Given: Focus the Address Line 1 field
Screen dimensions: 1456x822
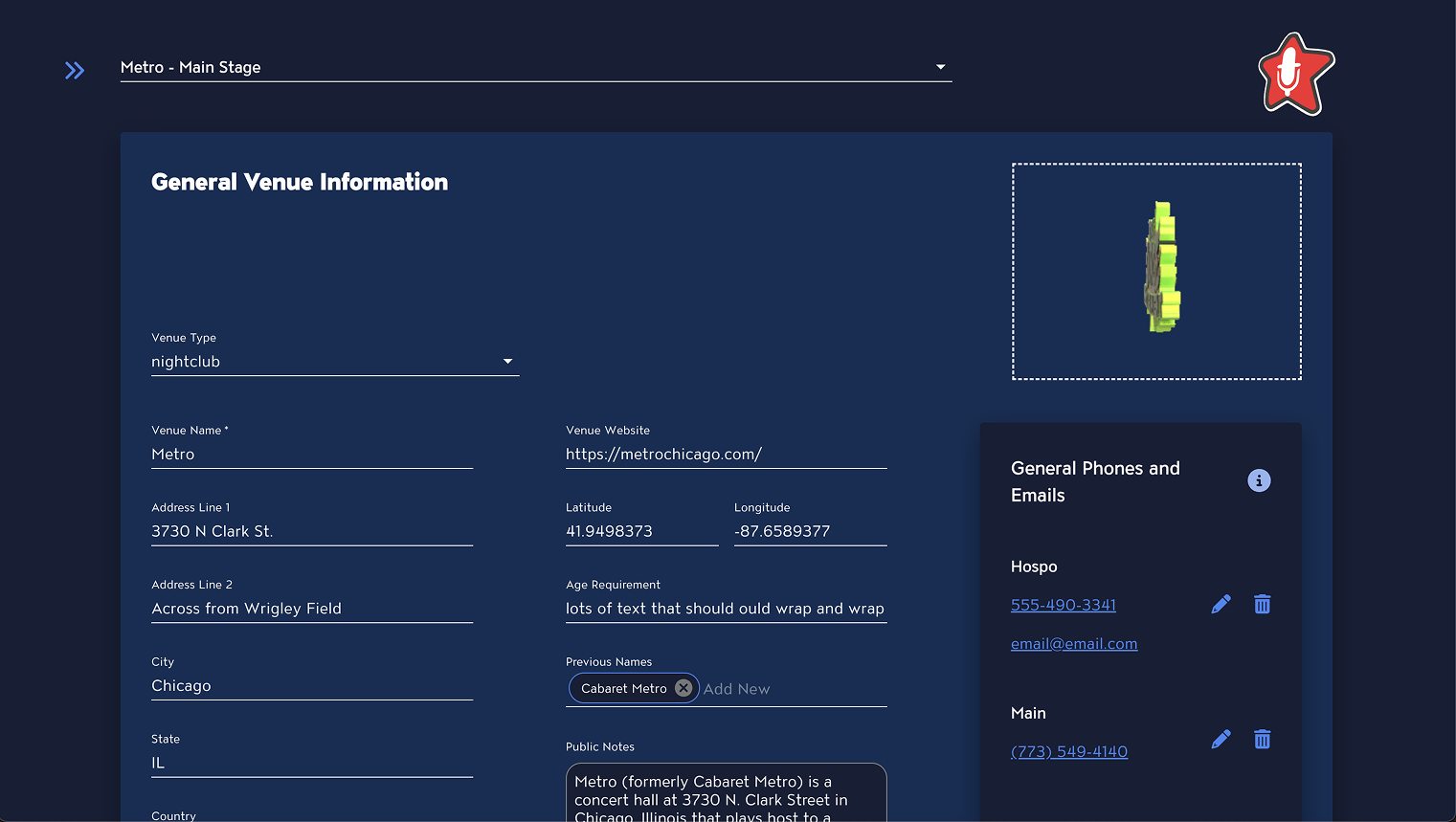Looking at the screenshot, I should tap(312, 532).
